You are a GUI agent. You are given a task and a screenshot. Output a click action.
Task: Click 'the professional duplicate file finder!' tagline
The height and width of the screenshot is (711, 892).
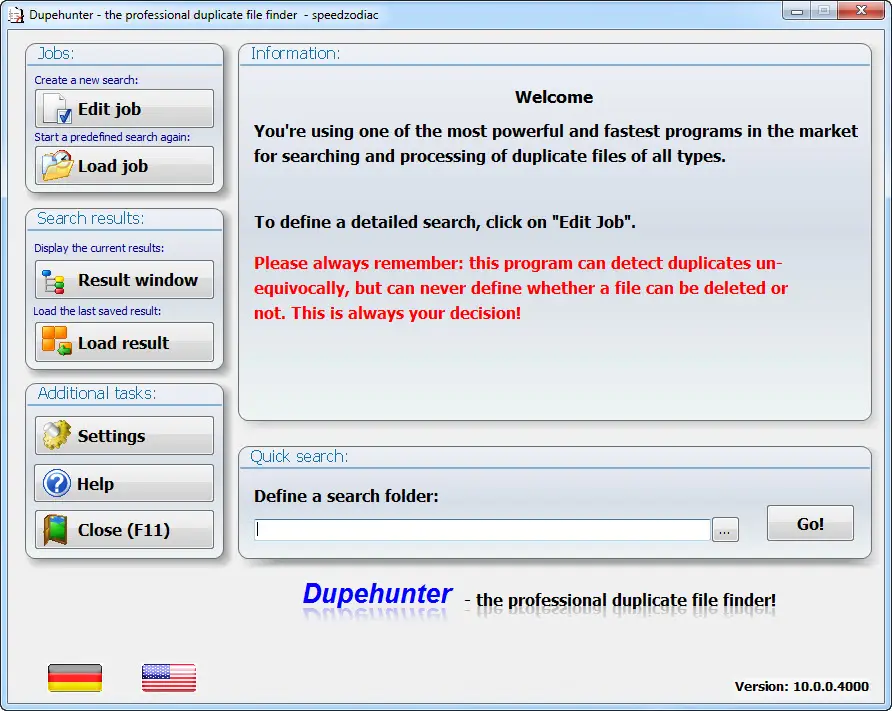[626, 601]
